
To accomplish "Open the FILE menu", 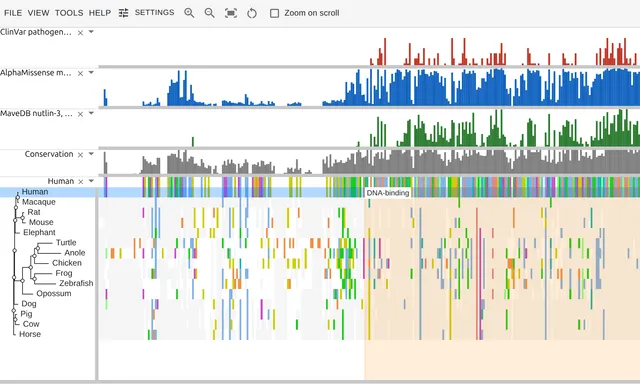I will (x=13, y=13).
